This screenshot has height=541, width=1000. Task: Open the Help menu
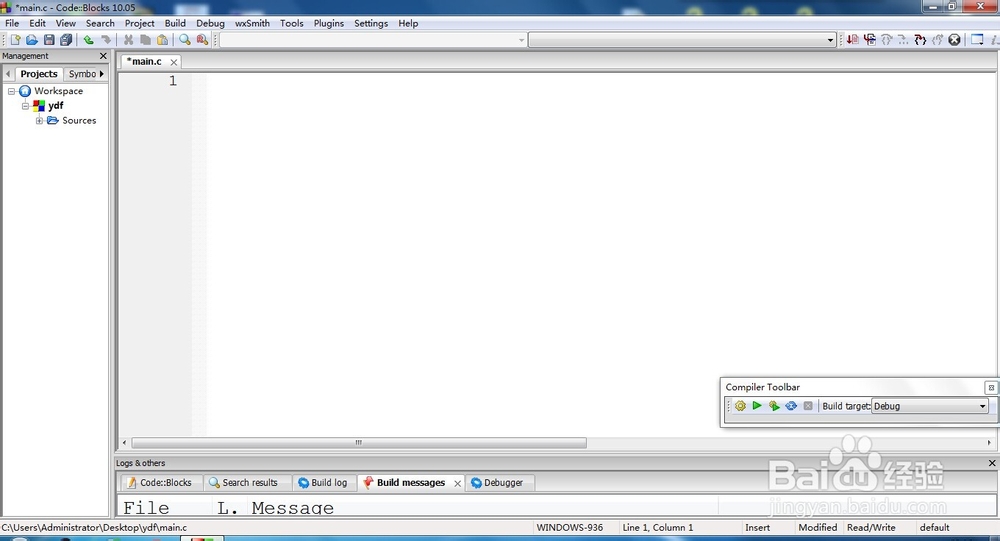pos(408,23)
